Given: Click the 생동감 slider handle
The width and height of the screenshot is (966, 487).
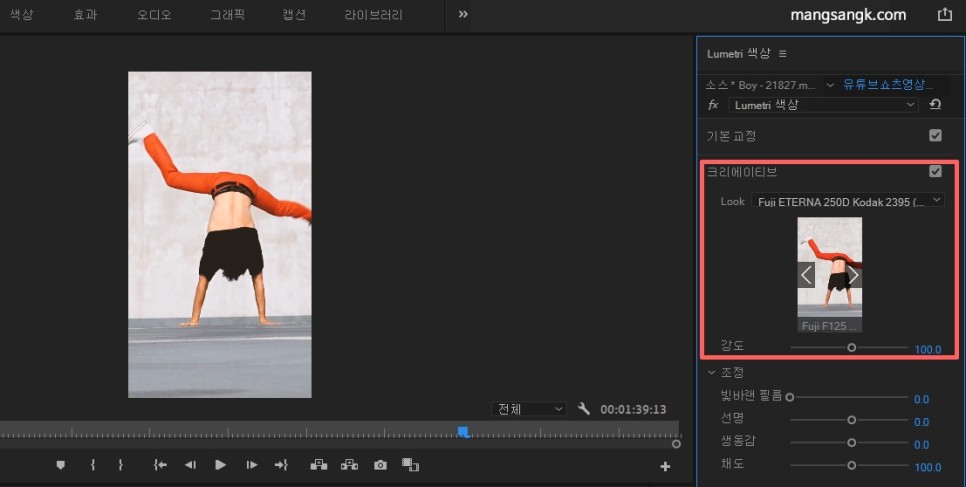Looking at the screenshot, I should [851, 443].
